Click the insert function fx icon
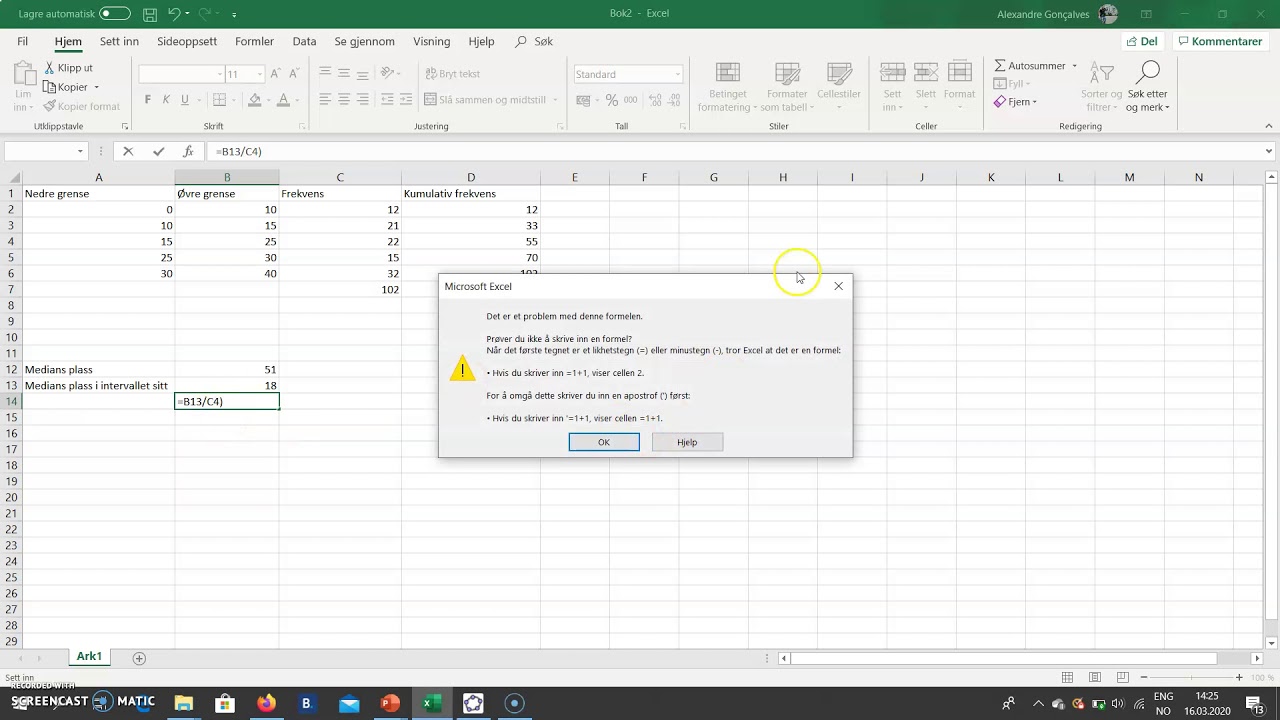 (188, 152)
